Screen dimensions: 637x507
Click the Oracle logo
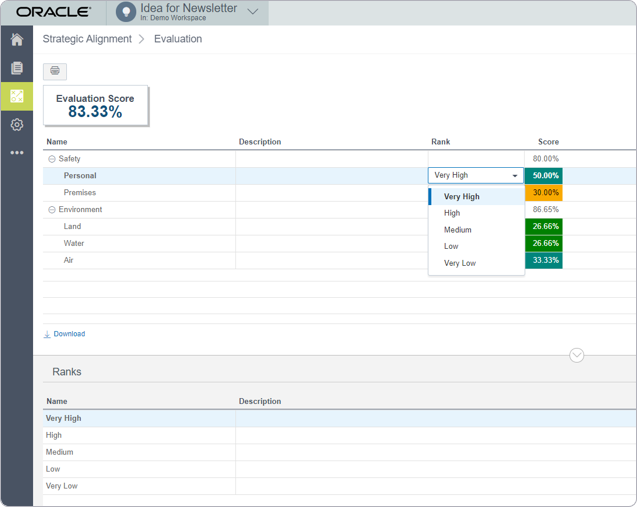point(53,12)
